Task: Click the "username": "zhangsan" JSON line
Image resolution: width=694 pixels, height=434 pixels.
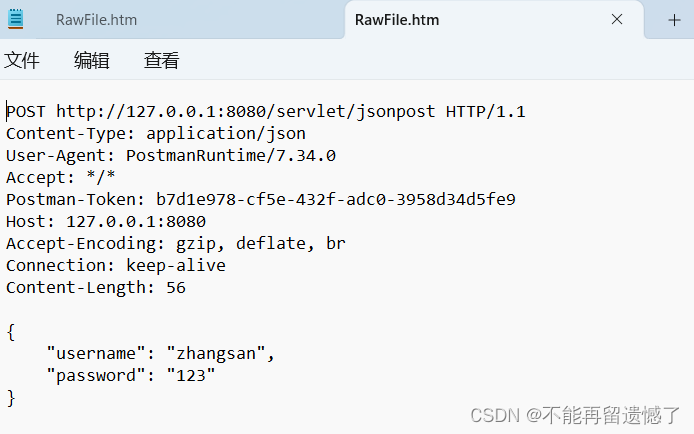Action: 161,353
